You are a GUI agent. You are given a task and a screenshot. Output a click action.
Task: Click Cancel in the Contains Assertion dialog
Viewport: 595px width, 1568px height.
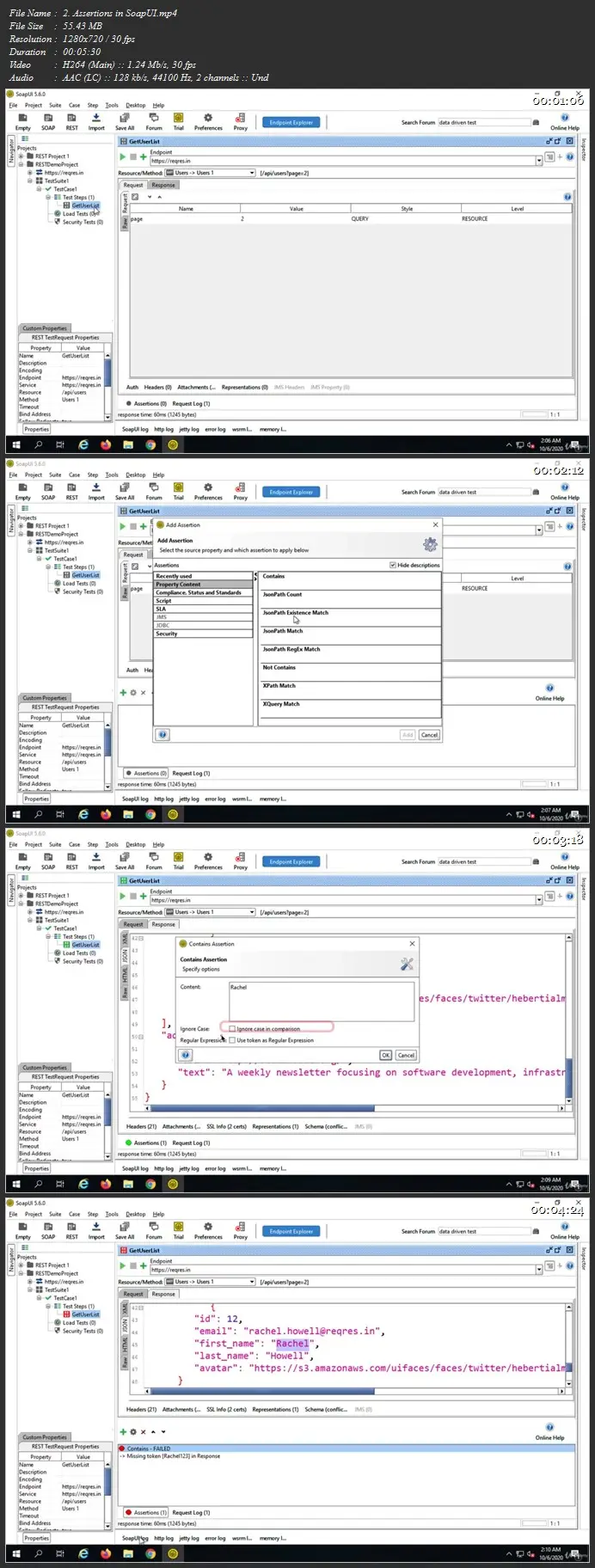(x=406, y=1055)
